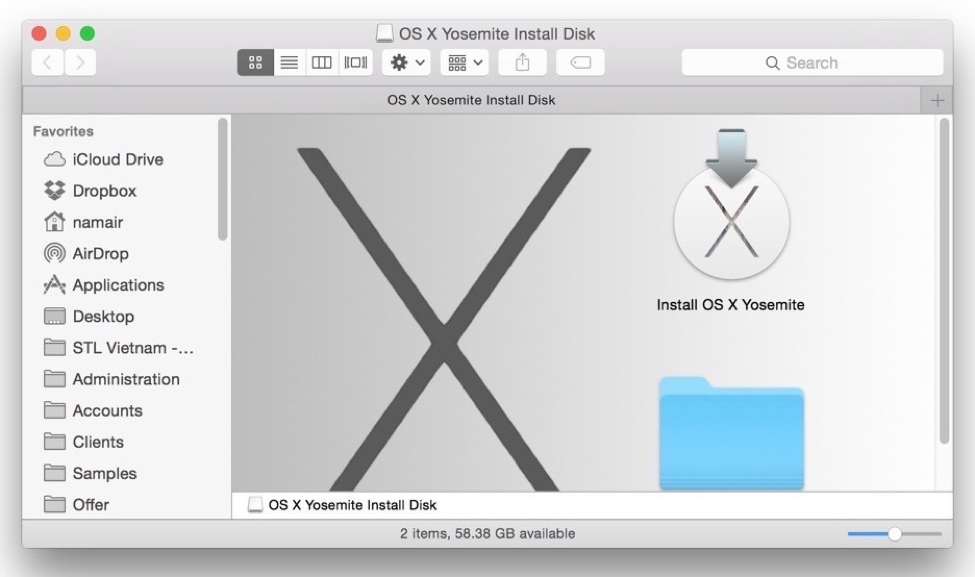Go forward with the right arrow
975x577 pixels.
(x=80, y=62)
